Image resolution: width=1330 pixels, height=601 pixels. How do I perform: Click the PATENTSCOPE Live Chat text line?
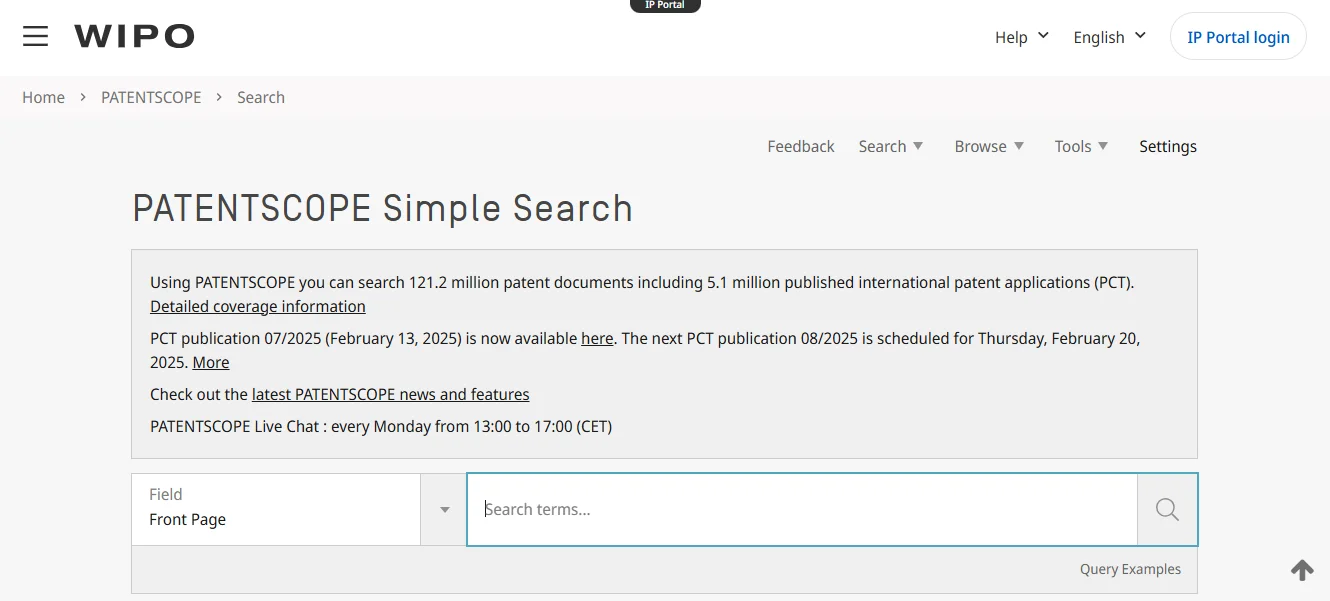381,426
